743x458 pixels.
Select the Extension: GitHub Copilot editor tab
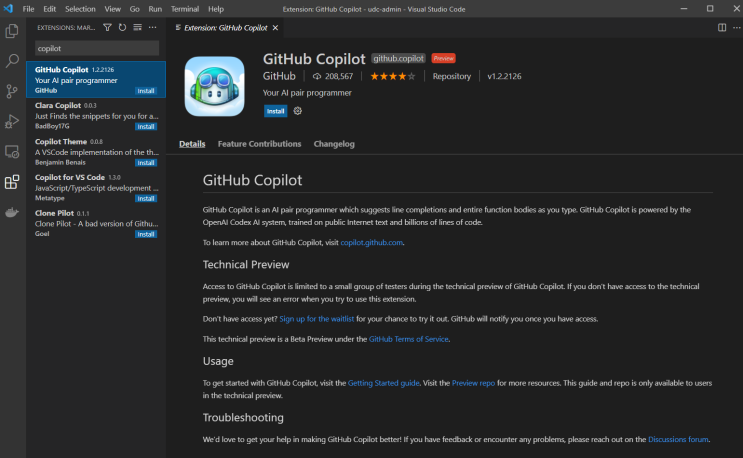(226, 28)
